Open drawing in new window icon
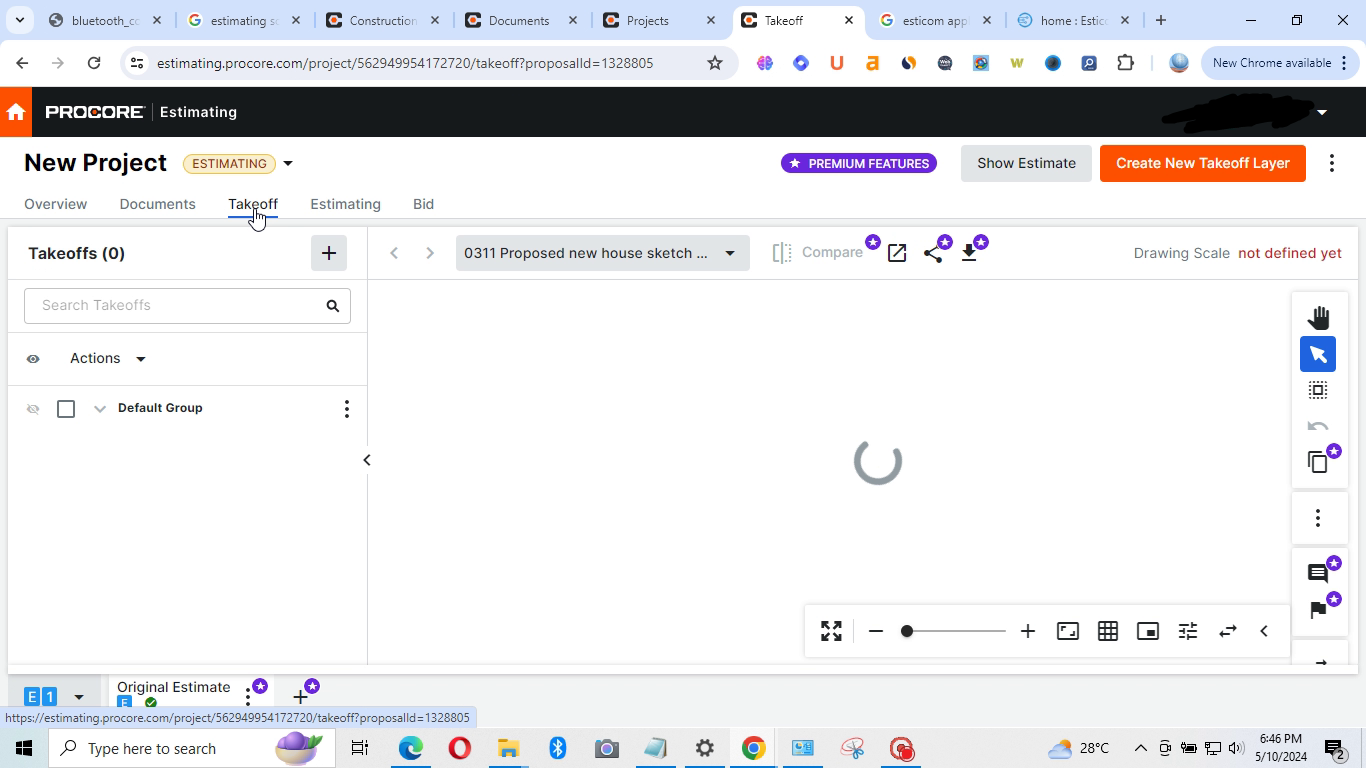The image size is (1366, 768). [x=897, y=253]
